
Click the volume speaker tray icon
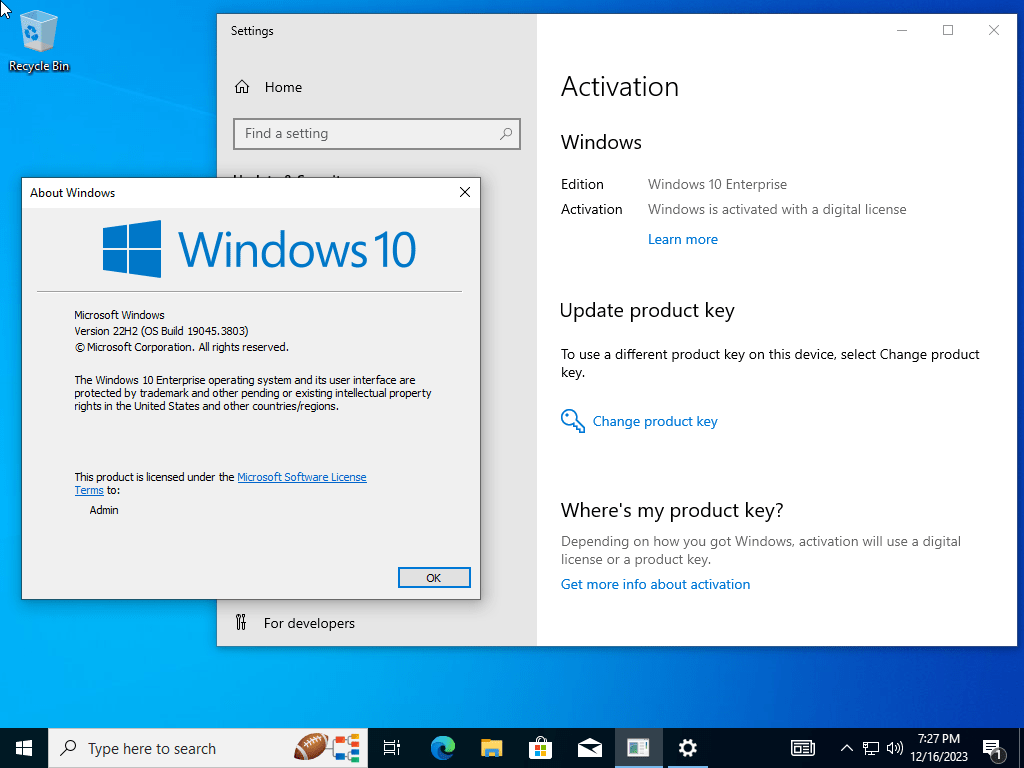tap(895, 748)
